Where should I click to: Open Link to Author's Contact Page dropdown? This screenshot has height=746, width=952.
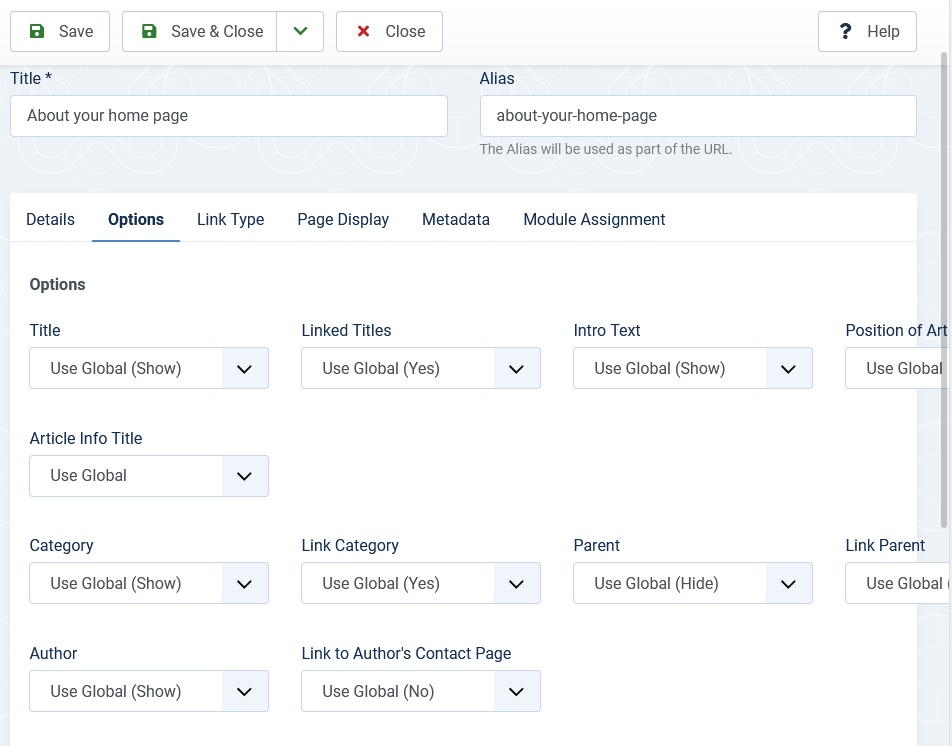point(421,691)
